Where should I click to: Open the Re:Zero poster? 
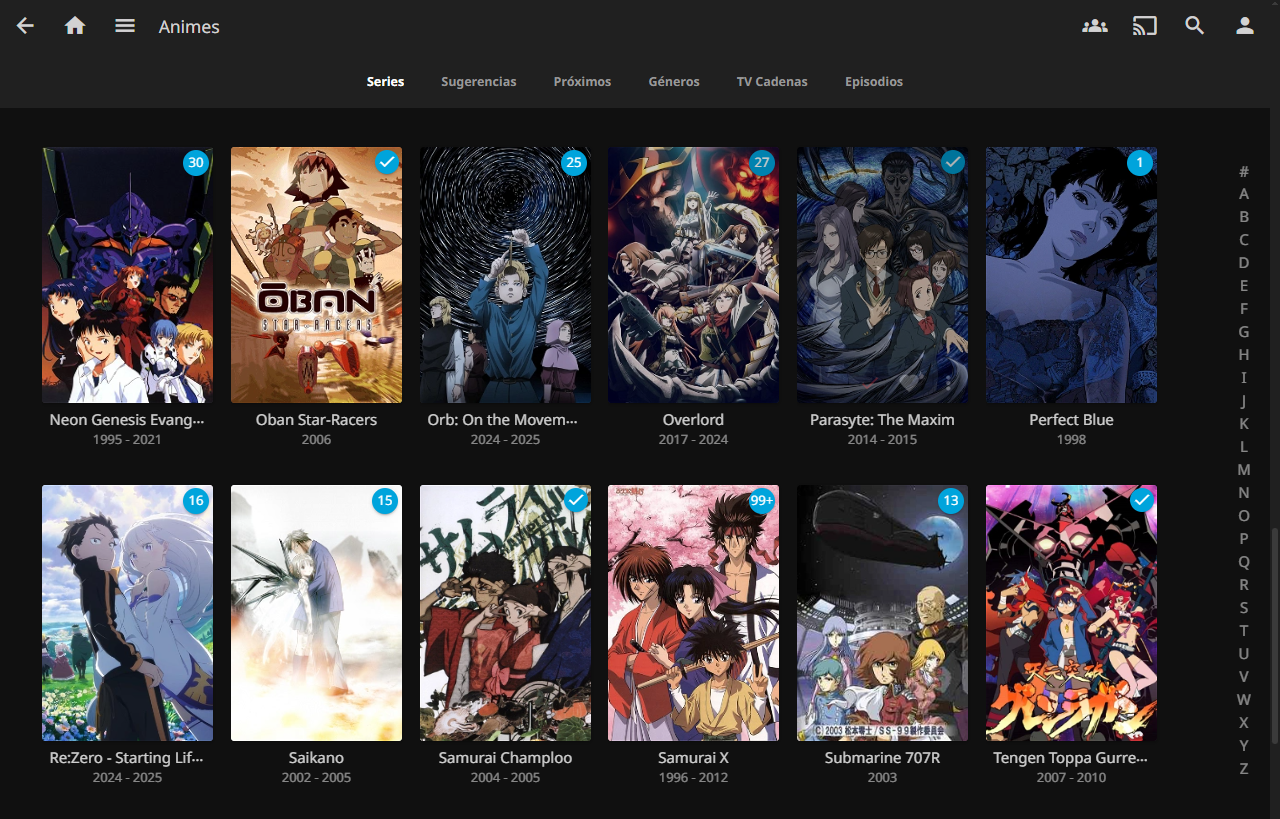[127, 613]
